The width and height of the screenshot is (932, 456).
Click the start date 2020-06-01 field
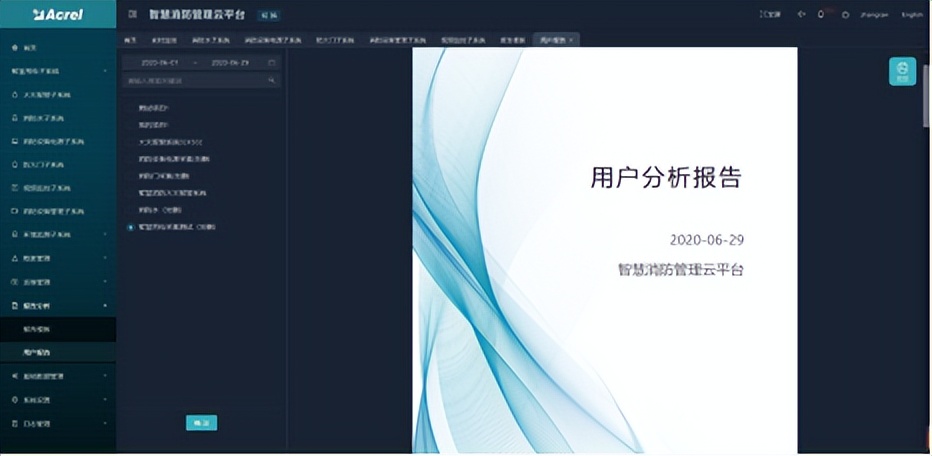point(159,62)
